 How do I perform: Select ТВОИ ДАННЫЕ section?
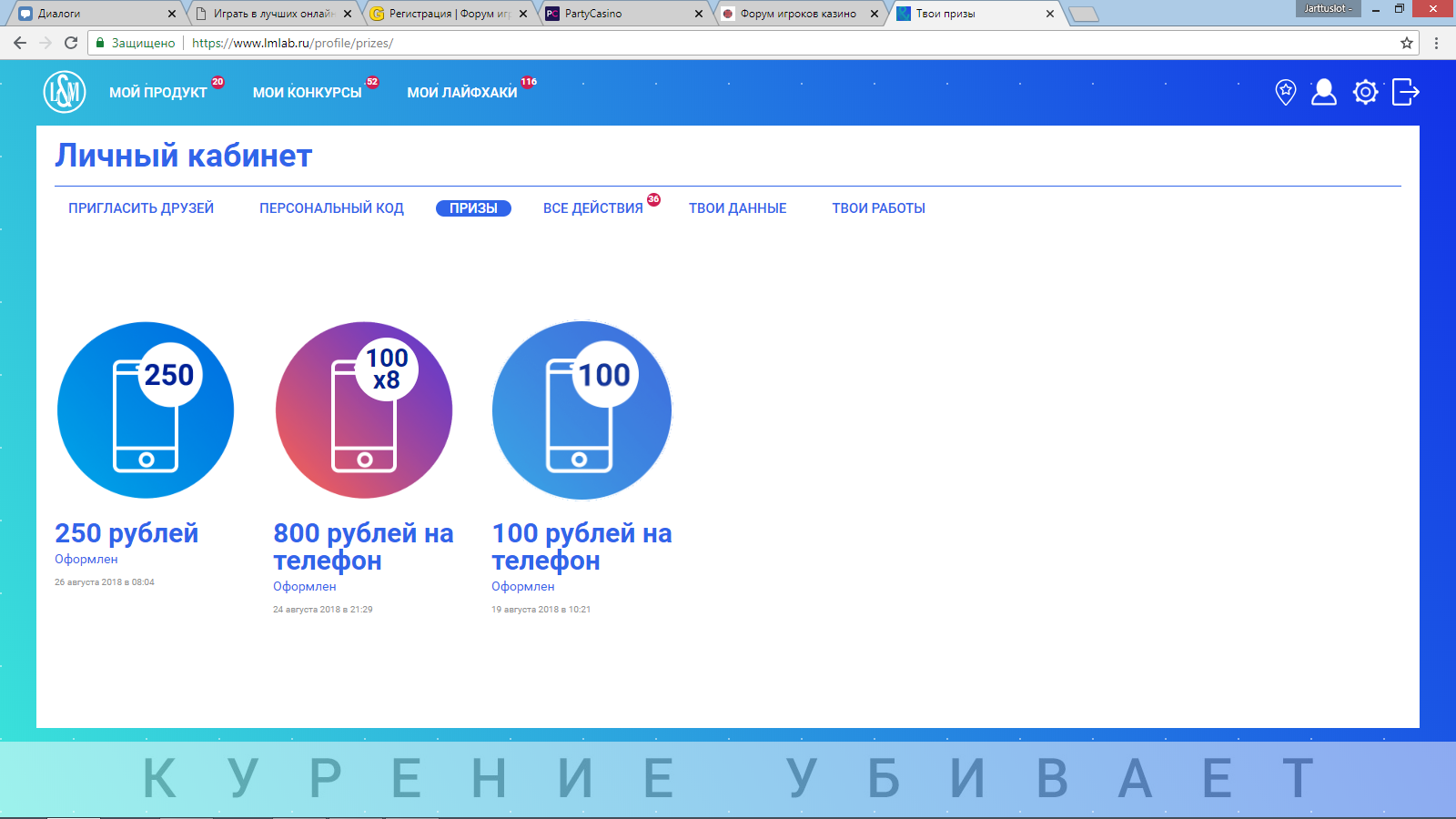point(737,208)
